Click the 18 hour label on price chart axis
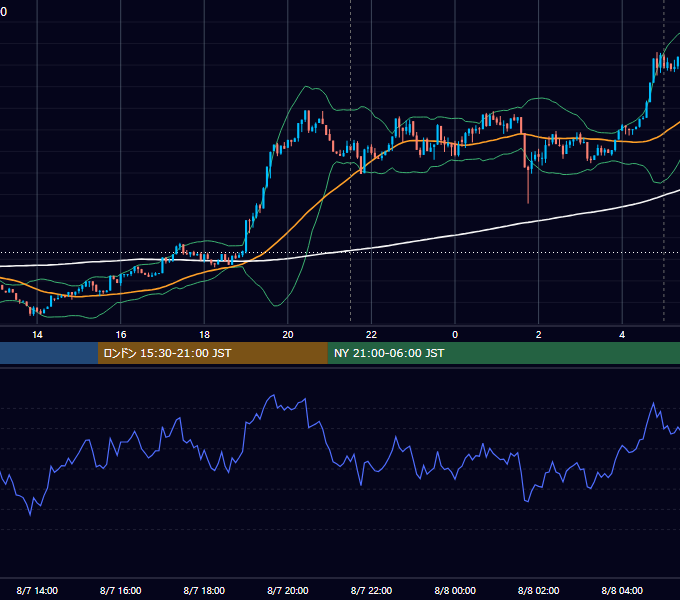The image size is (680, 600). click(204, 335)
